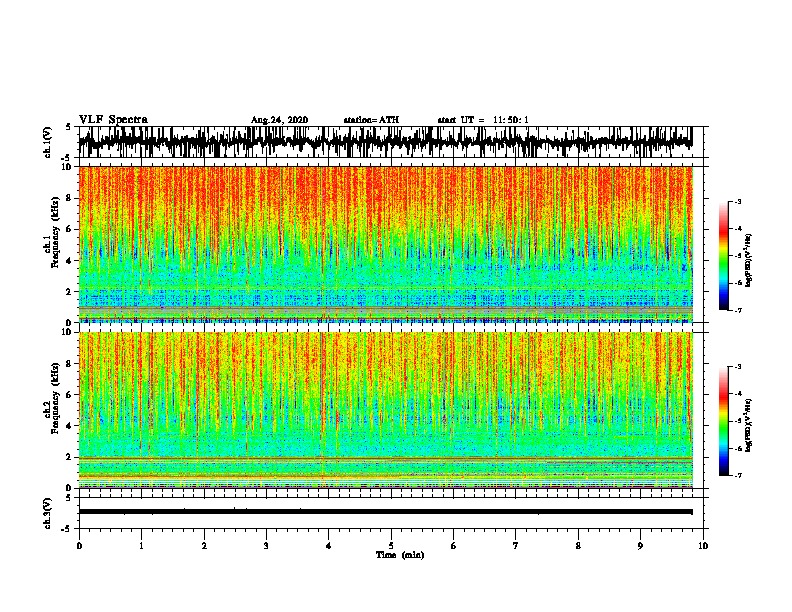Click the time axis tick label "9"
The image size is (792, 612).
point(640,546)
